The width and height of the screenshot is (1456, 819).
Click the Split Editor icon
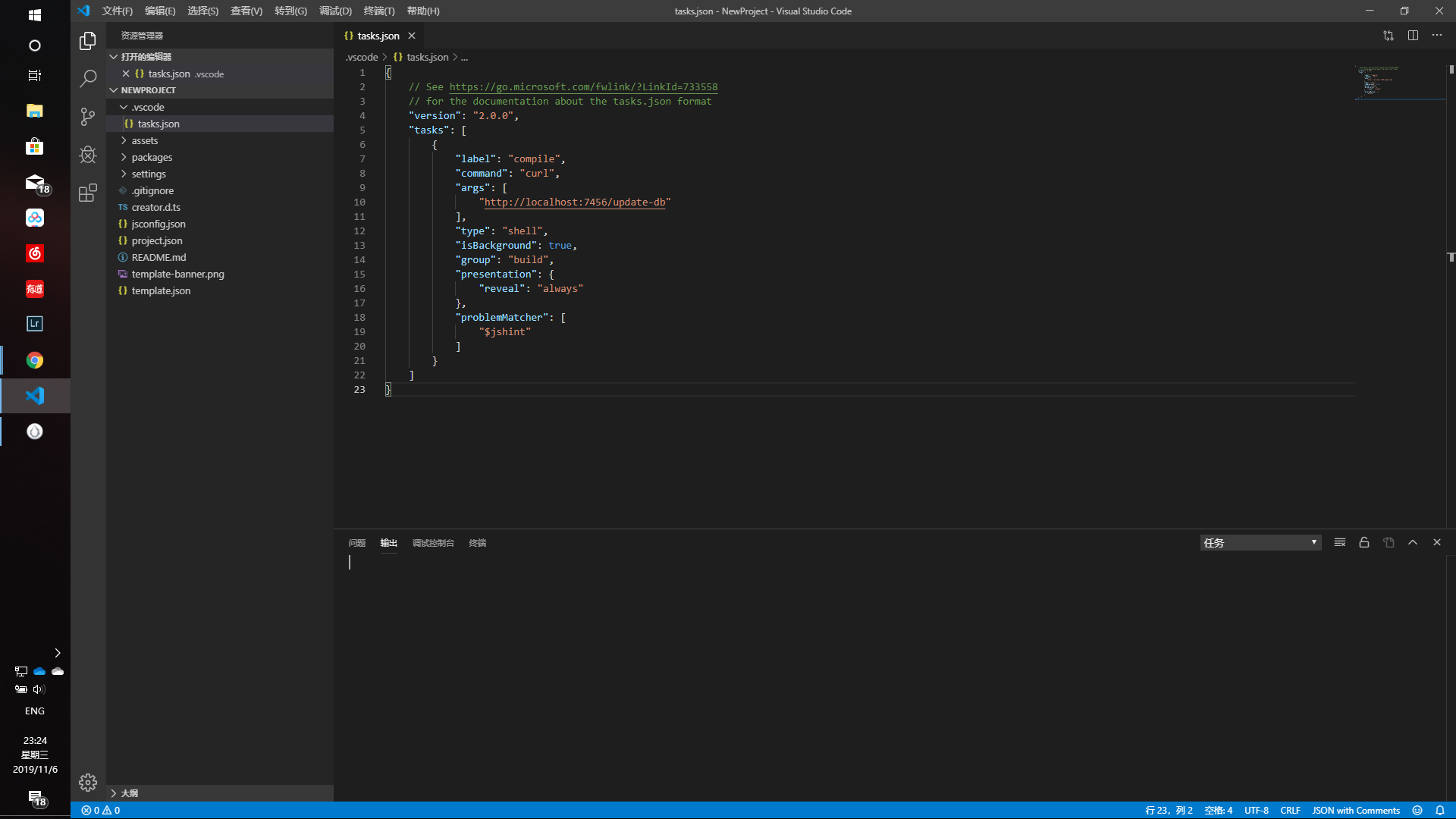coord(1413,36)
